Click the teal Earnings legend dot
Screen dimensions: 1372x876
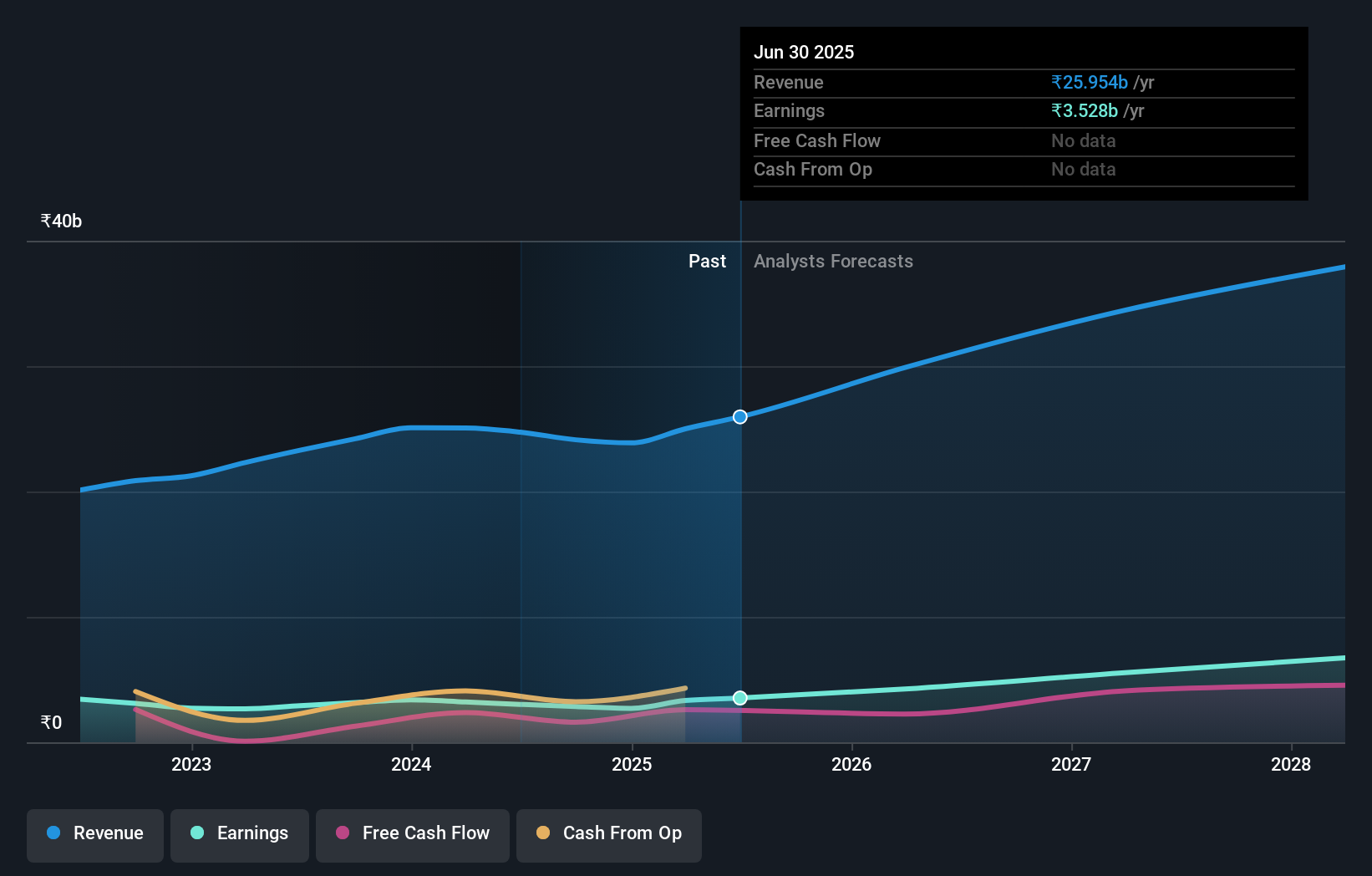click(196, 833)
